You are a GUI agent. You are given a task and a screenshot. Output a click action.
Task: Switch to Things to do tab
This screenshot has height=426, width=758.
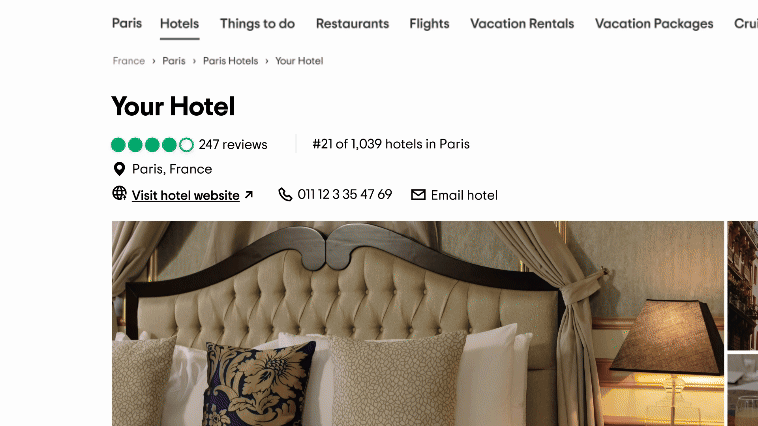[x=257, y=24]
